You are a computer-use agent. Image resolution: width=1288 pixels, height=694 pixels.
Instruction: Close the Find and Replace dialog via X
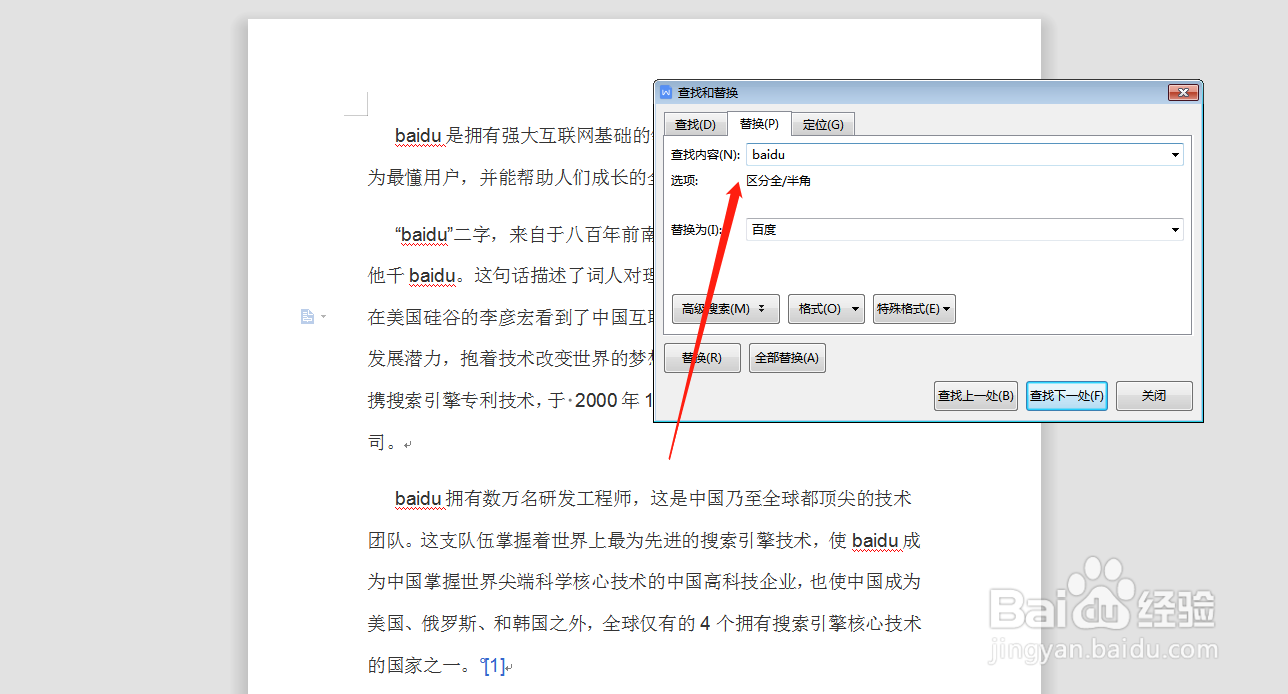pyautogui.click(x=1183, y=92)
